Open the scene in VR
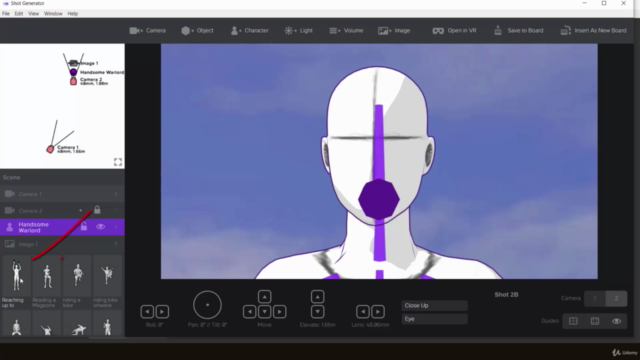This screenshot has width=640, height=360. pos(454,31)
